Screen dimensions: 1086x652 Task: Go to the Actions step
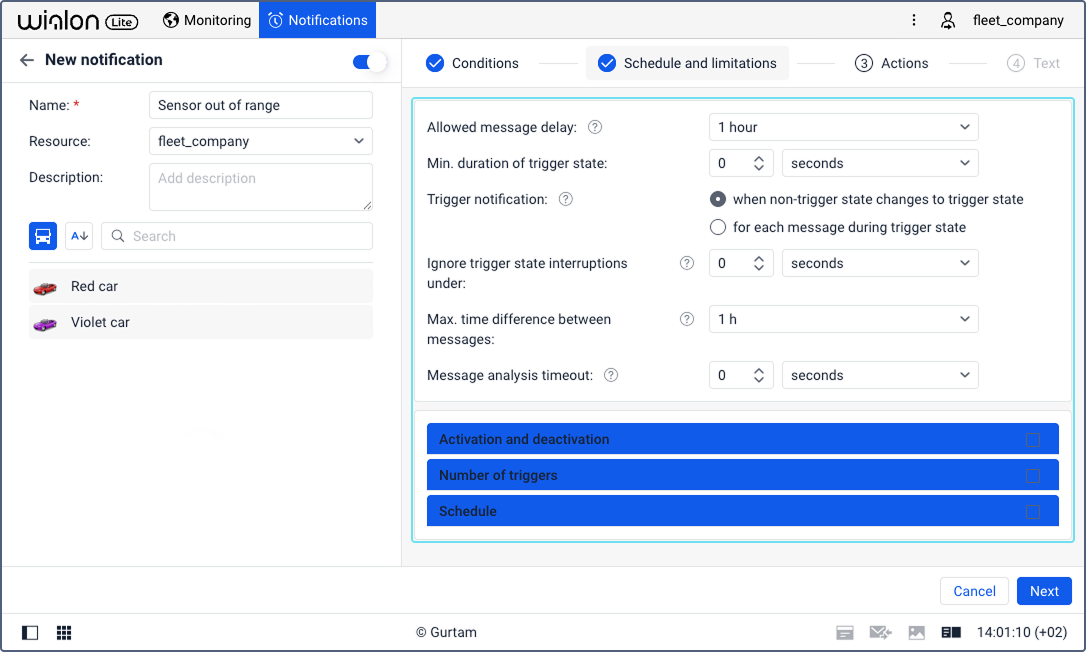(x=892, y=63)
